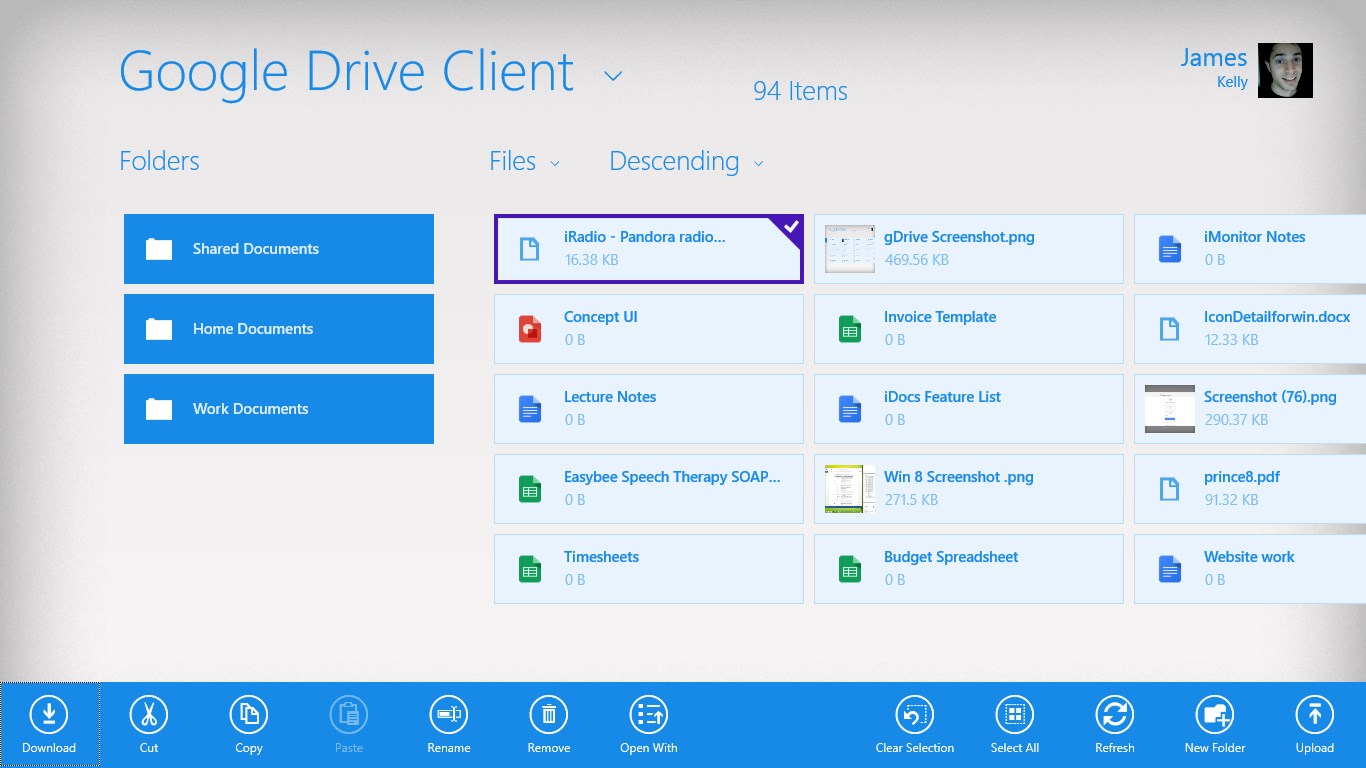Click the doc icon of iMonitor Notes
This screenshot has height=768, width=1366.
(x=1170, y=249)
